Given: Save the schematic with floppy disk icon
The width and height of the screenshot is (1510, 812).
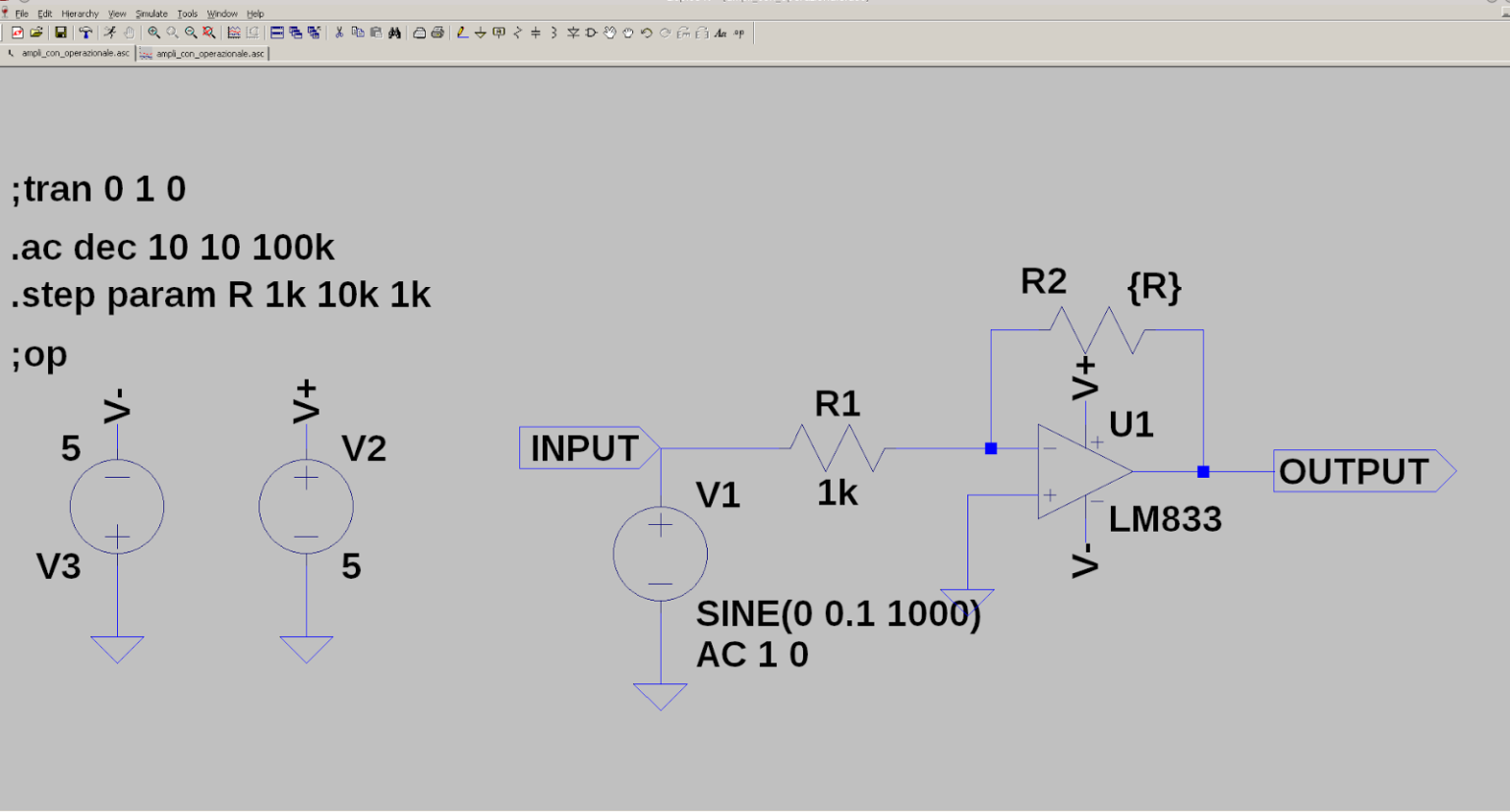Looking at the screenshot, I should tap(60, 32).
